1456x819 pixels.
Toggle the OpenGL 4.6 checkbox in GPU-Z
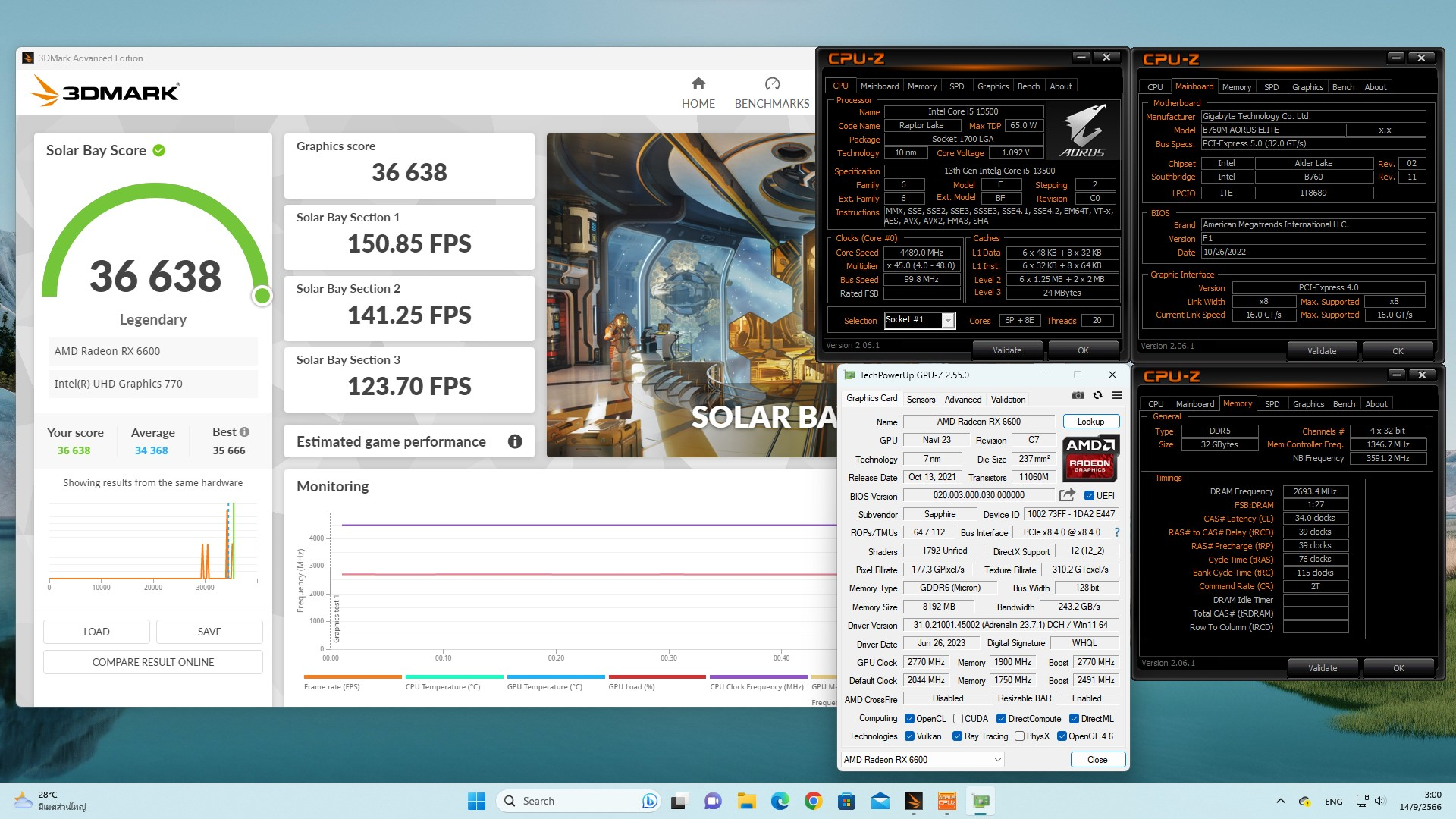tap(1062, 736)
